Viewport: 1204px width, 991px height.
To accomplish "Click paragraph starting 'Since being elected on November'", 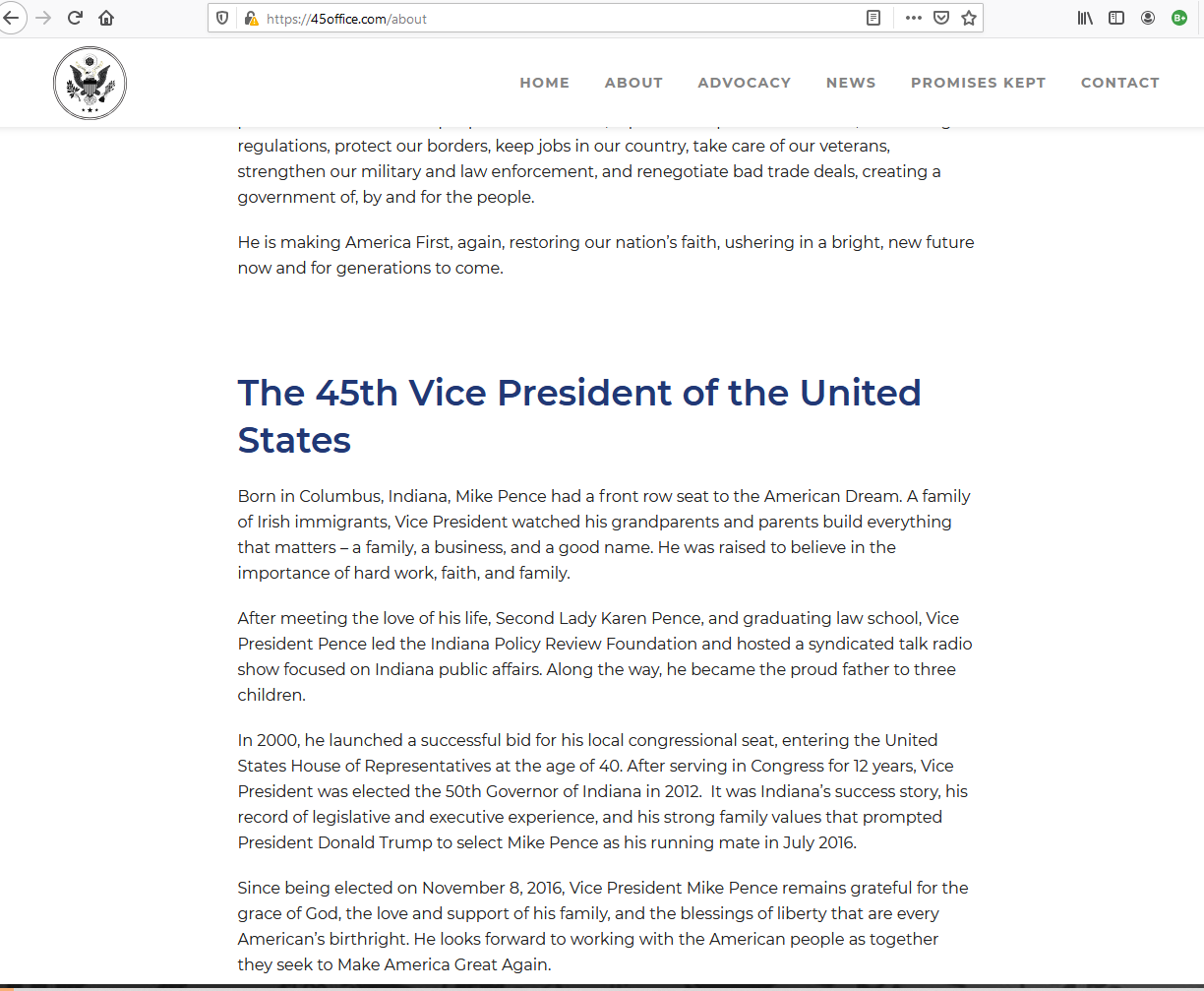I will [603, 926].
